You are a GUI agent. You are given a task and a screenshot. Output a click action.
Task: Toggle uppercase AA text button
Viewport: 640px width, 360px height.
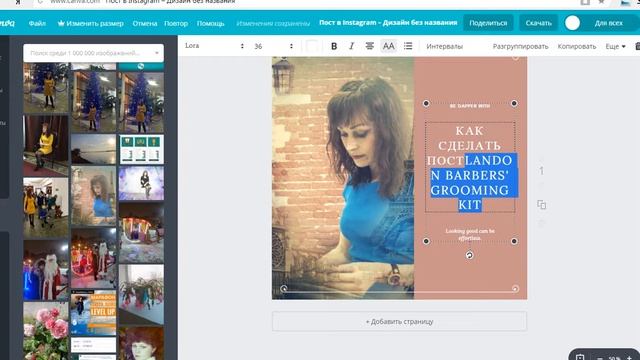pos(389,46)
